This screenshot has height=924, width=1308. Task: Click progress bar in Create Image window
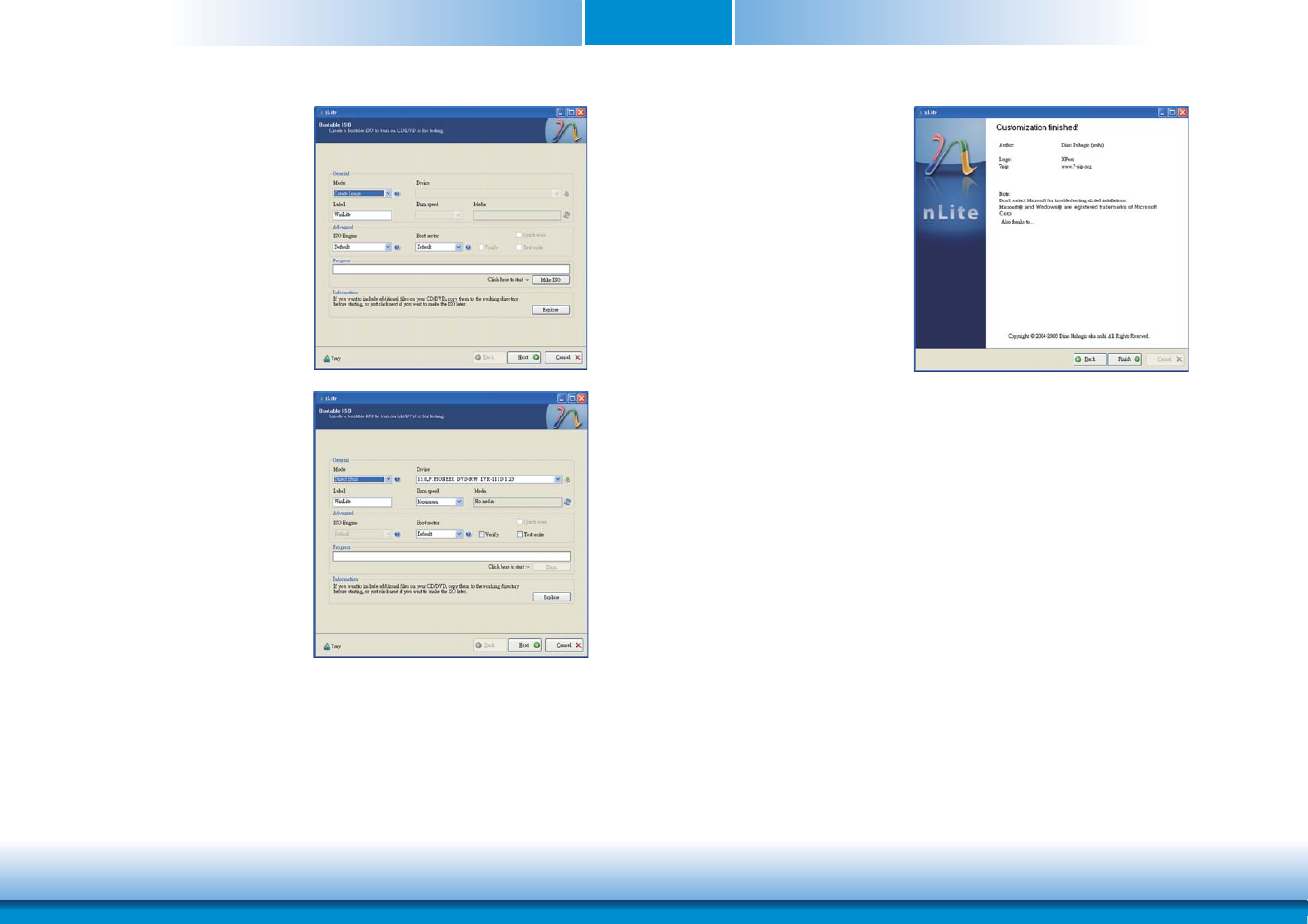(x=452, y=269)
